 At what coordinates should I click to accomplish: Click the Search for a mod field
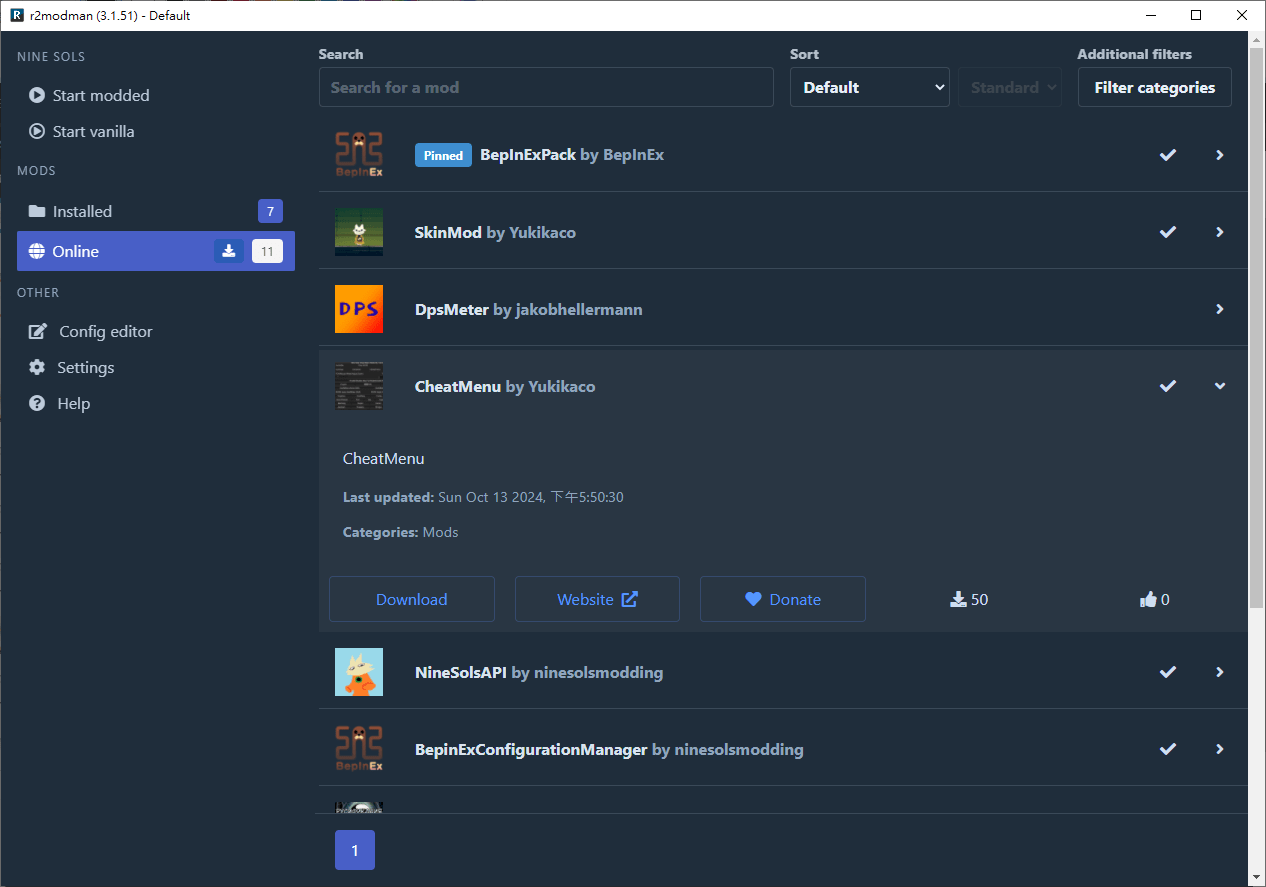coord(546,88)
